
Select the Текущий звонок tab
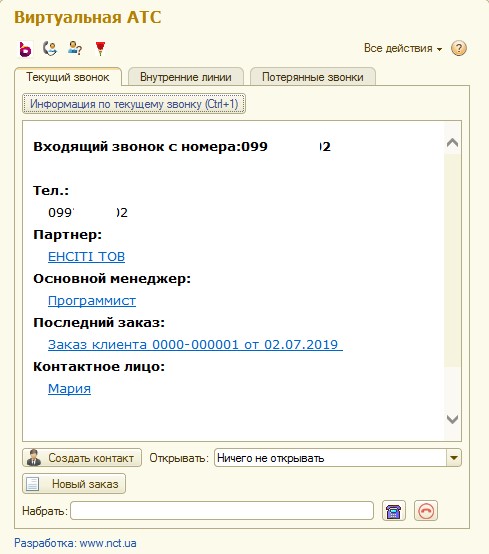pos(68,77)
